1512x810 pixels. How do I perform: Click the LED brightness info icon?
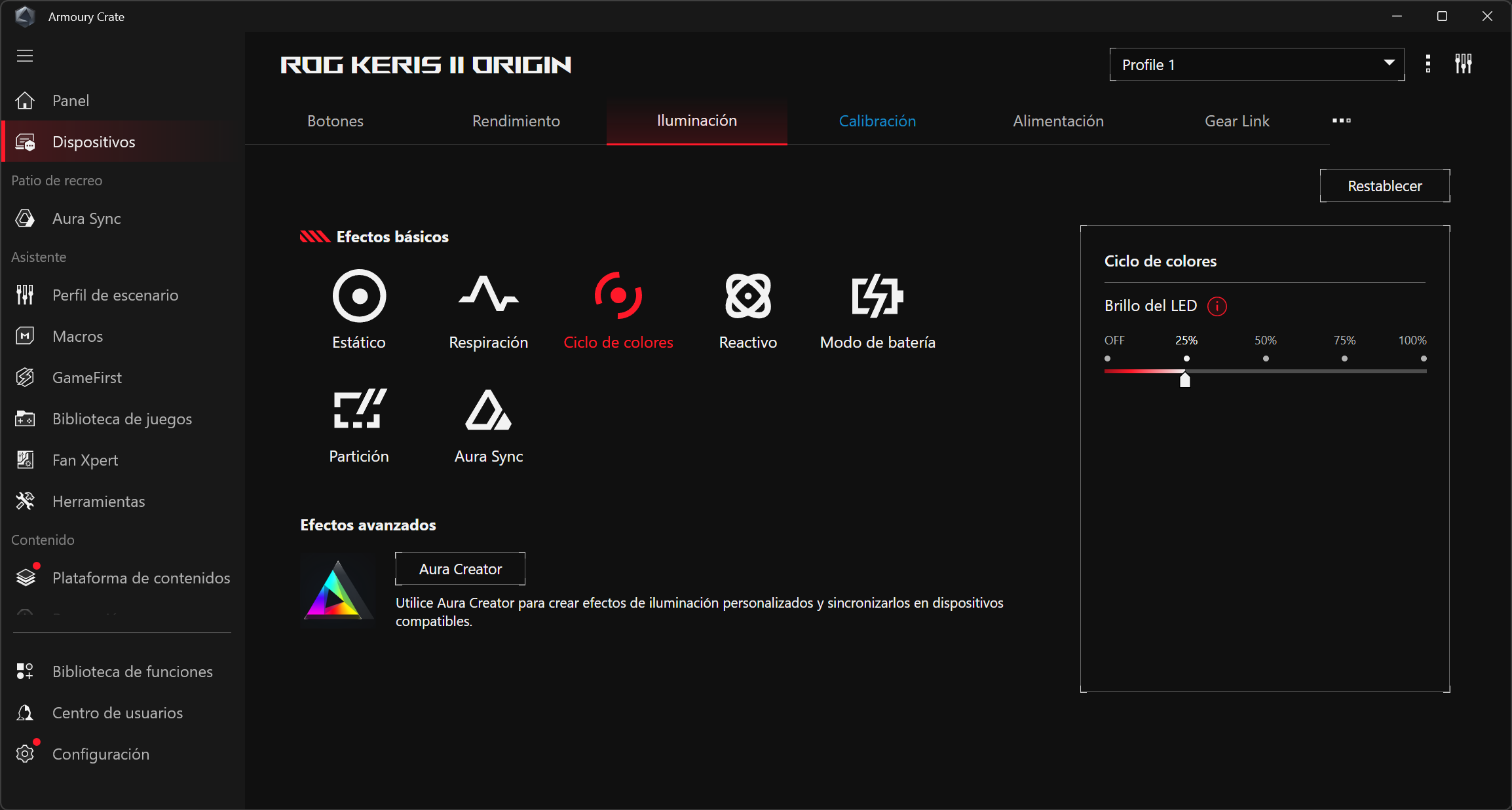point(1217,306)
